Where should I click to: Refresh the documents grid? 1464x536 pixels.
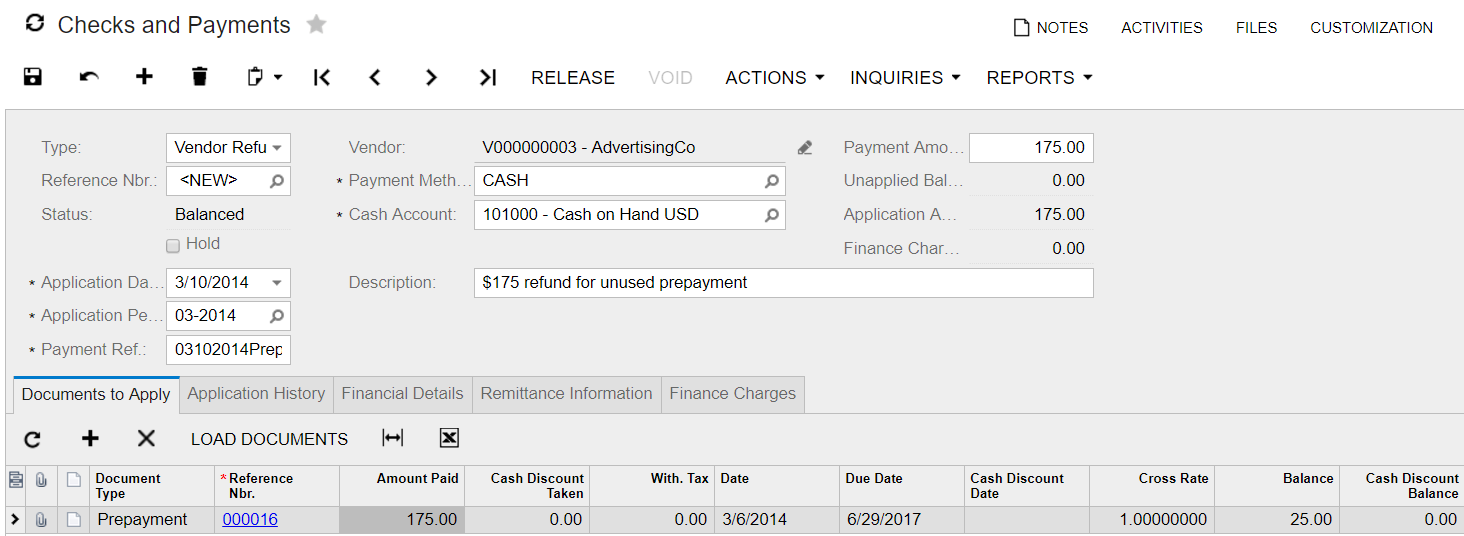33,439
